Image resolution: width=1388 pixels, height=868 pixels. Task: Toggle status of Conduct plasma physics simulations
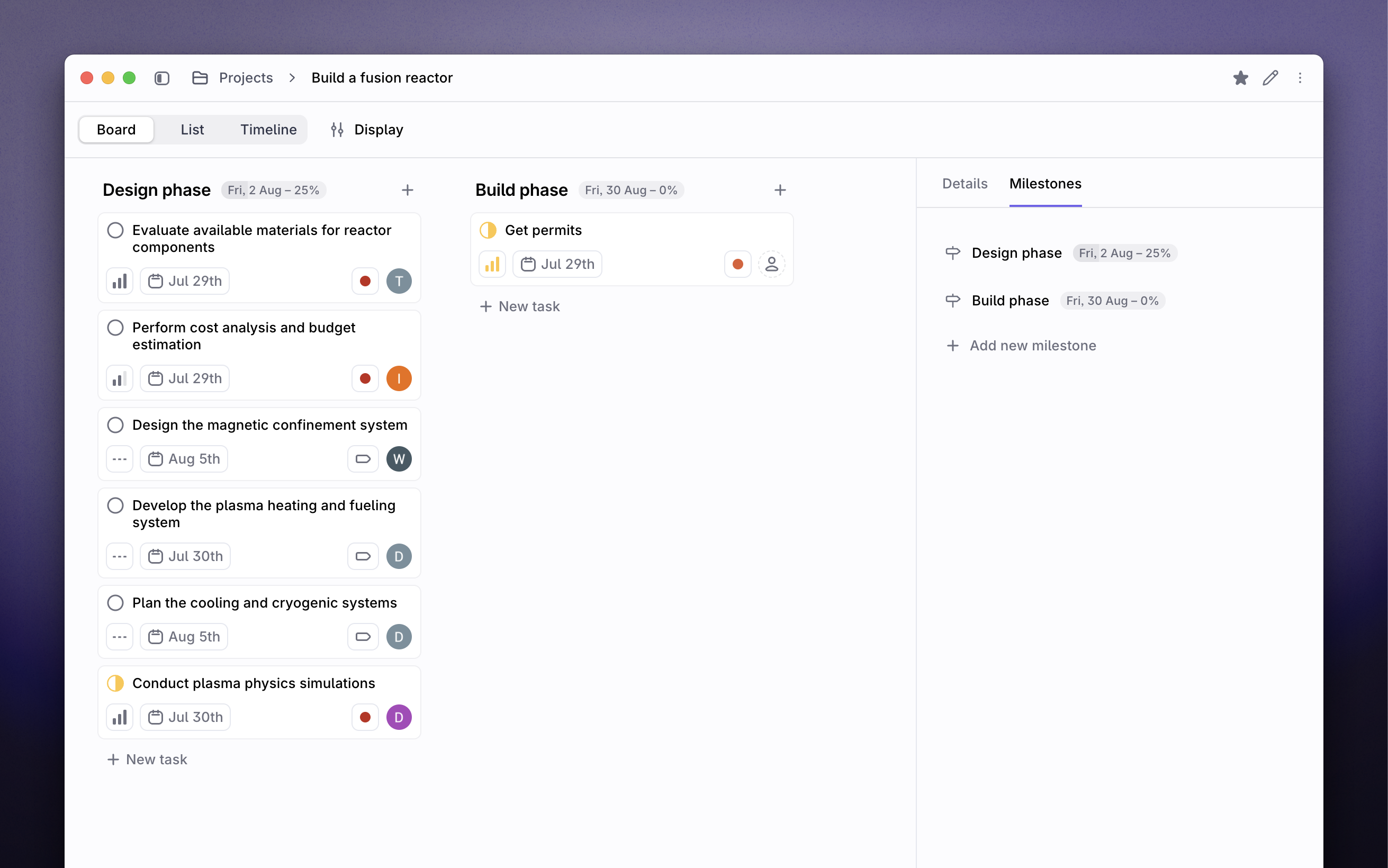115,684
